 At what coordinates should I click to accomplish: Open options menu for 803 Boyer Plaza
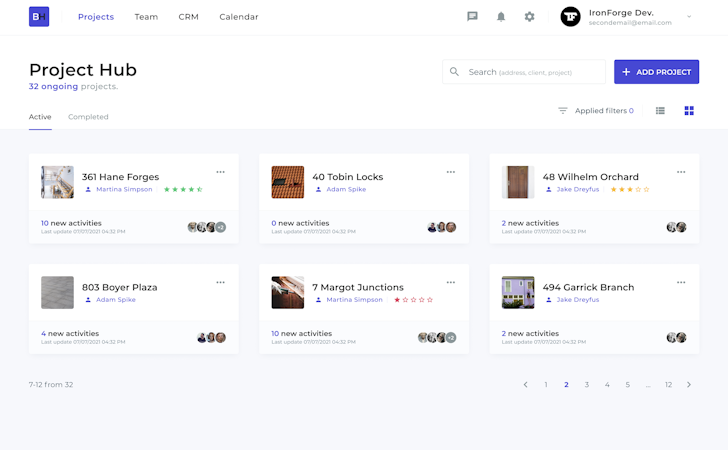(221, 282)
